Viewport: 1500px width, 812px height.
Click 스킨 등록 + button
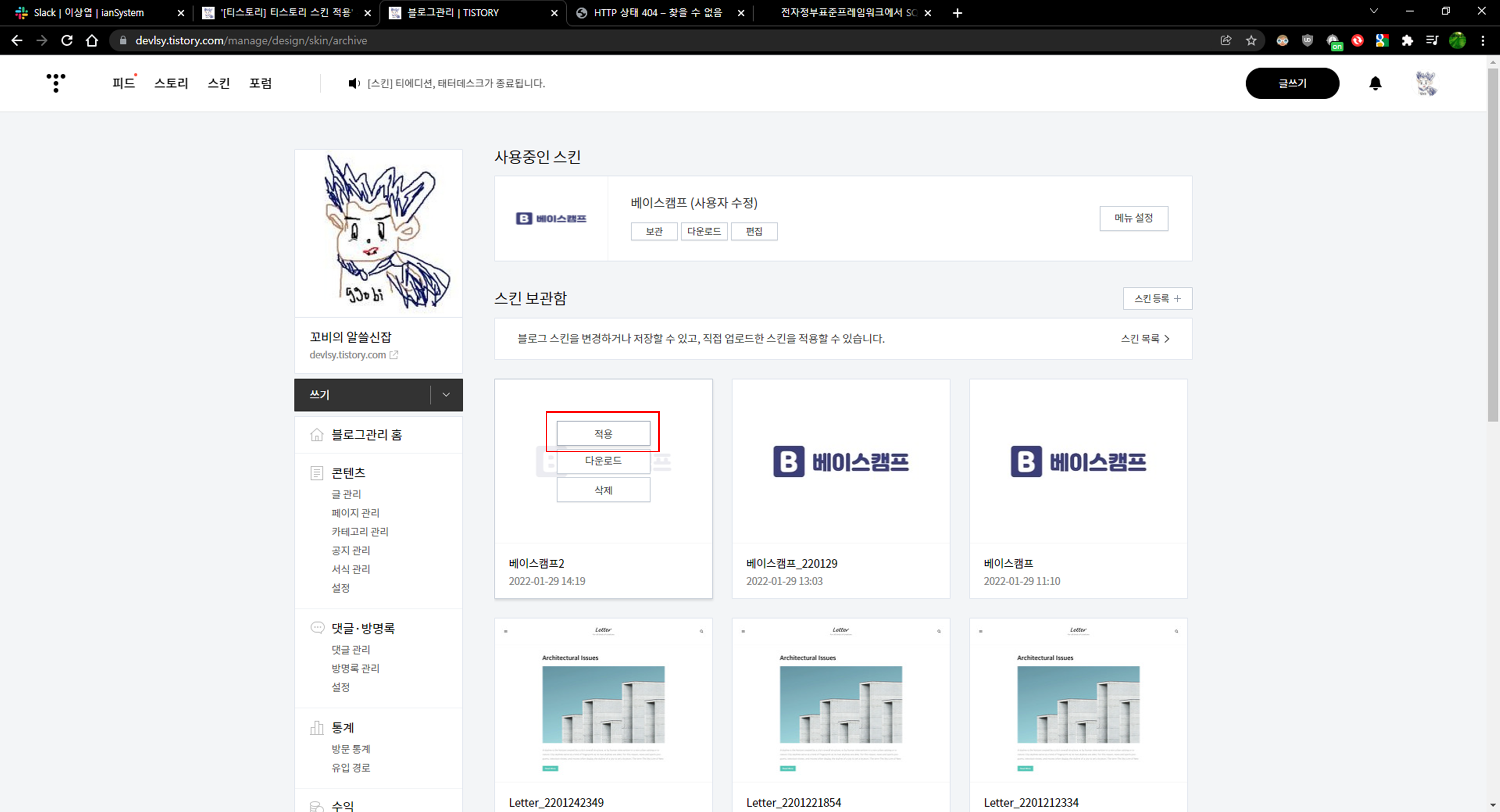pos(1157,299)
